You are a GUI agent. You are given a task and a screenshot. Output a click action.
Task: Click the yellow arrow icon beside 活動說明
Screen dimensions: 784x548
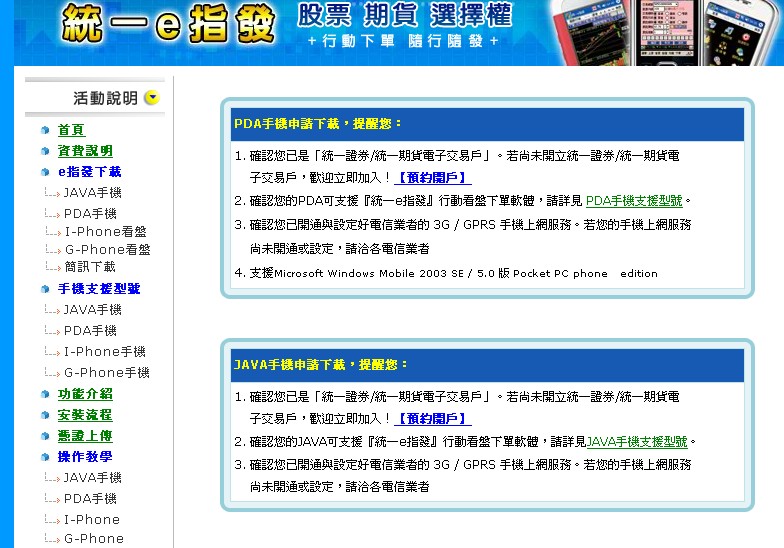pyautogui.click(x=152, y=98)
